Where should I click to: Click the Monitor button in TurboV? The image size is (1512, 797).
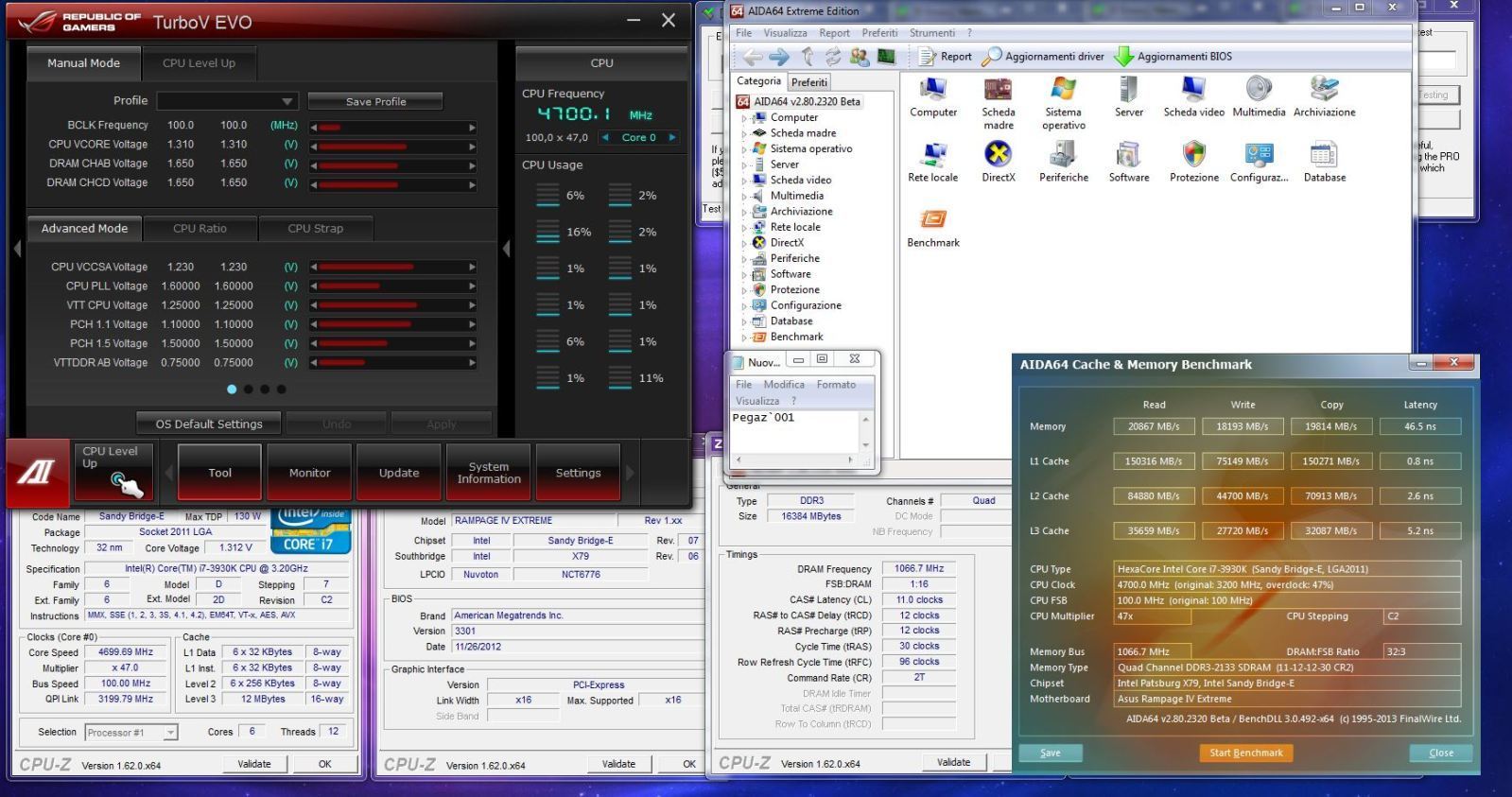tap(310, 473)
